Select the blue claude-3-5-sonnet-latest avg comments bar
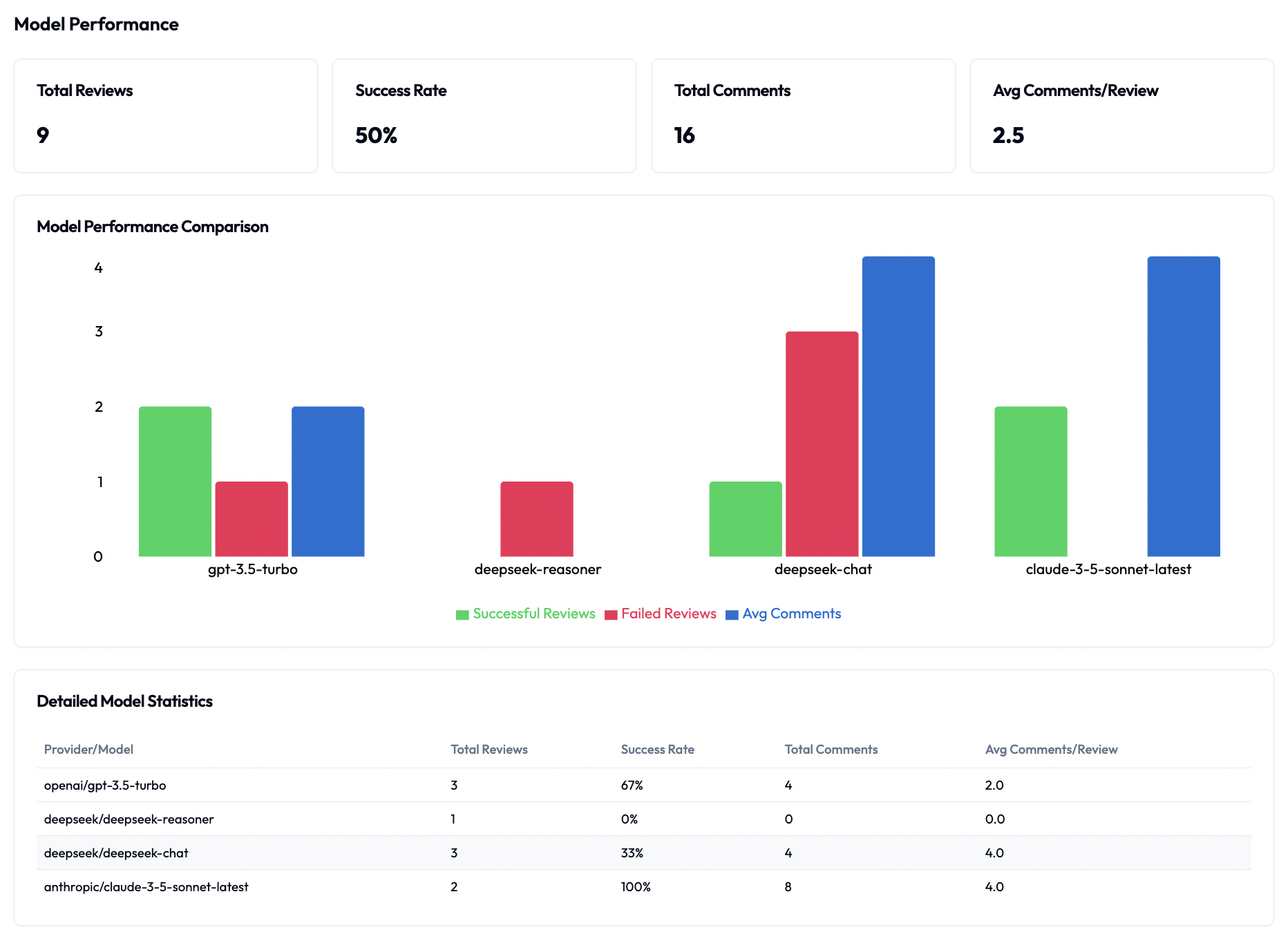This screenshot has height=941, width=1288. [x=1184, y=406]
